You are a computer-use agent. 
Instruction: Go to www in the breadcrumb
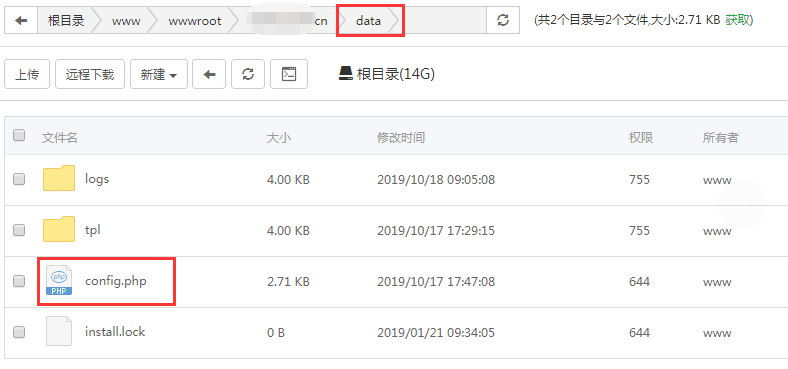(x=126, y=21)
